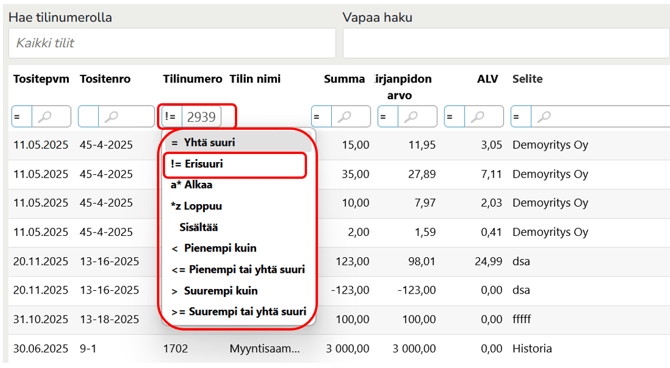Click Kirjanpidon arvo filter search field
670x368 pixels.
[x=417, y=117]
